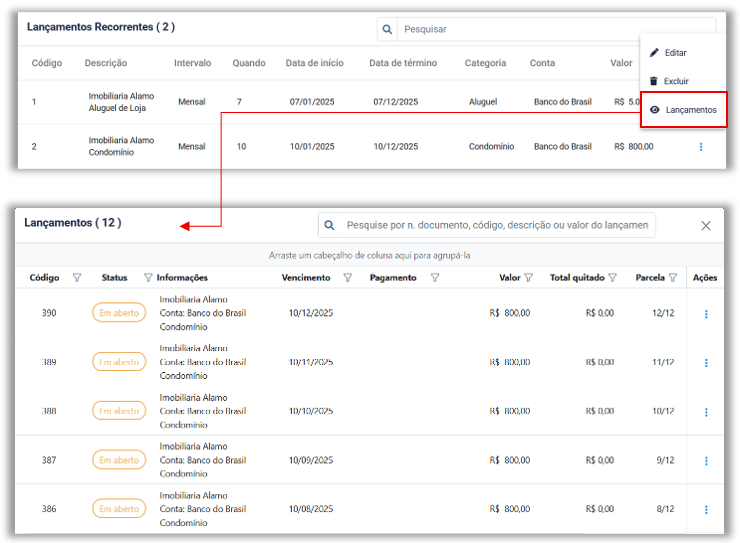Type in the top Pesquisar field
This screenshot has width=740, height=543.
point(555,30)
